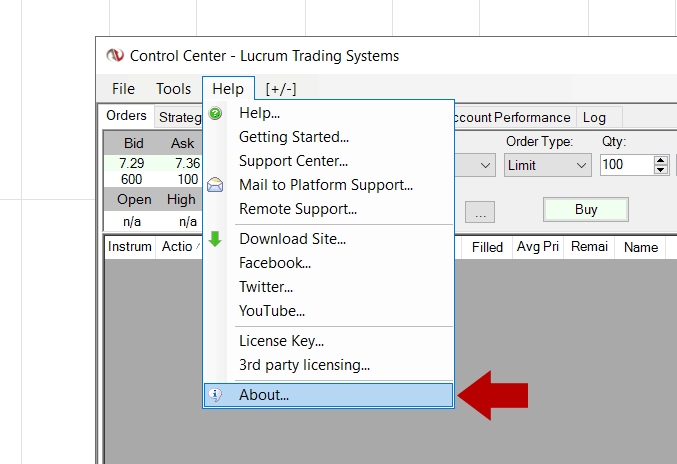Click the Qty field showing 100

(x=627, y=165)
